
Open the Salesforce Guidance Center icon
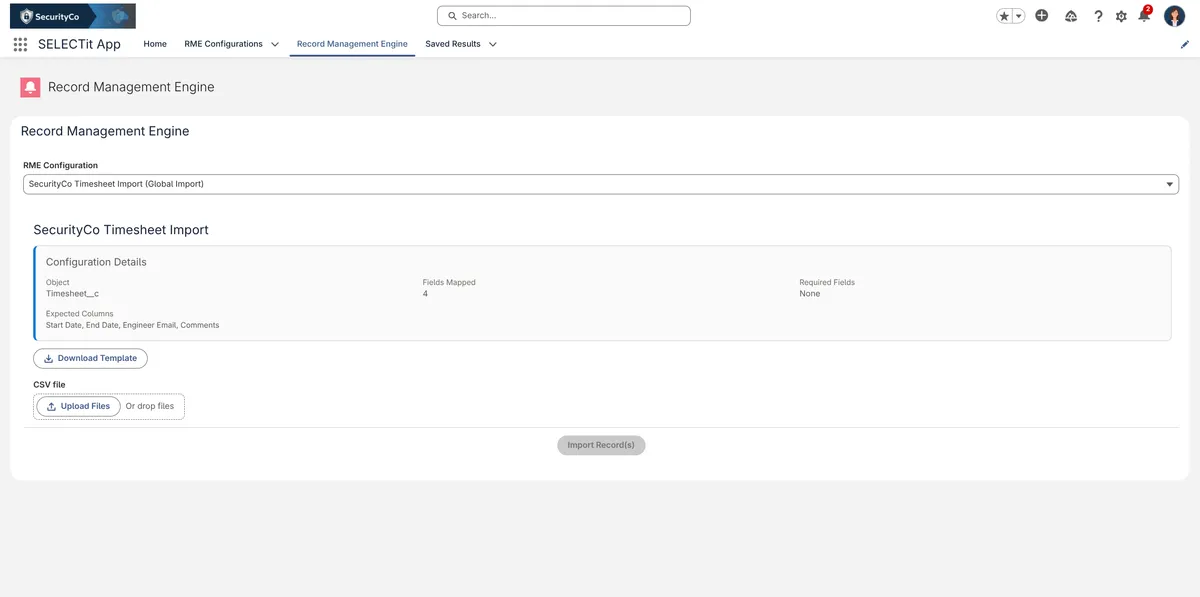tap(1071, 16)
